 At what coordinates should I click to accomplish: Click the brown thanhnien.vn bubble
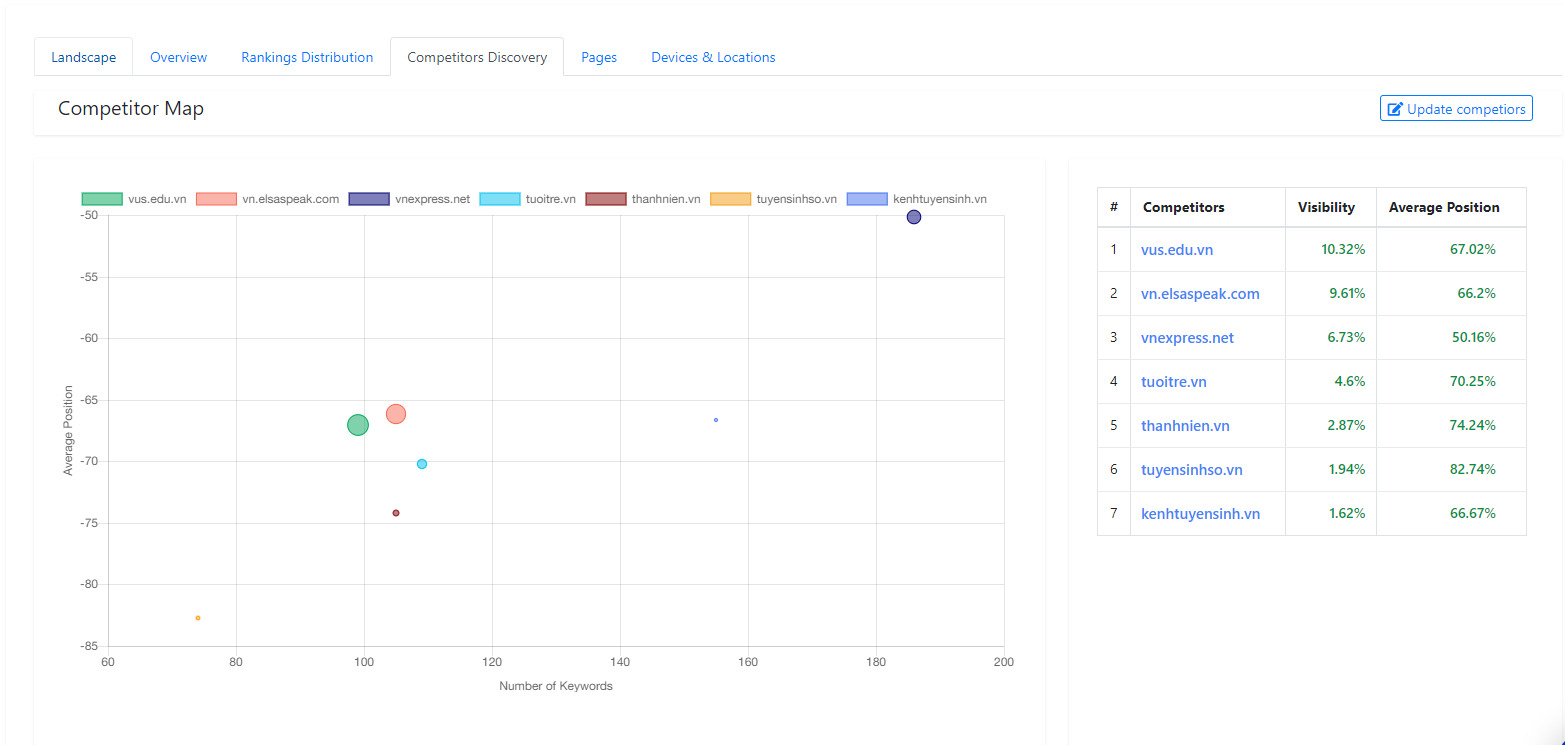pyautogui.click(x=396, y=513)
